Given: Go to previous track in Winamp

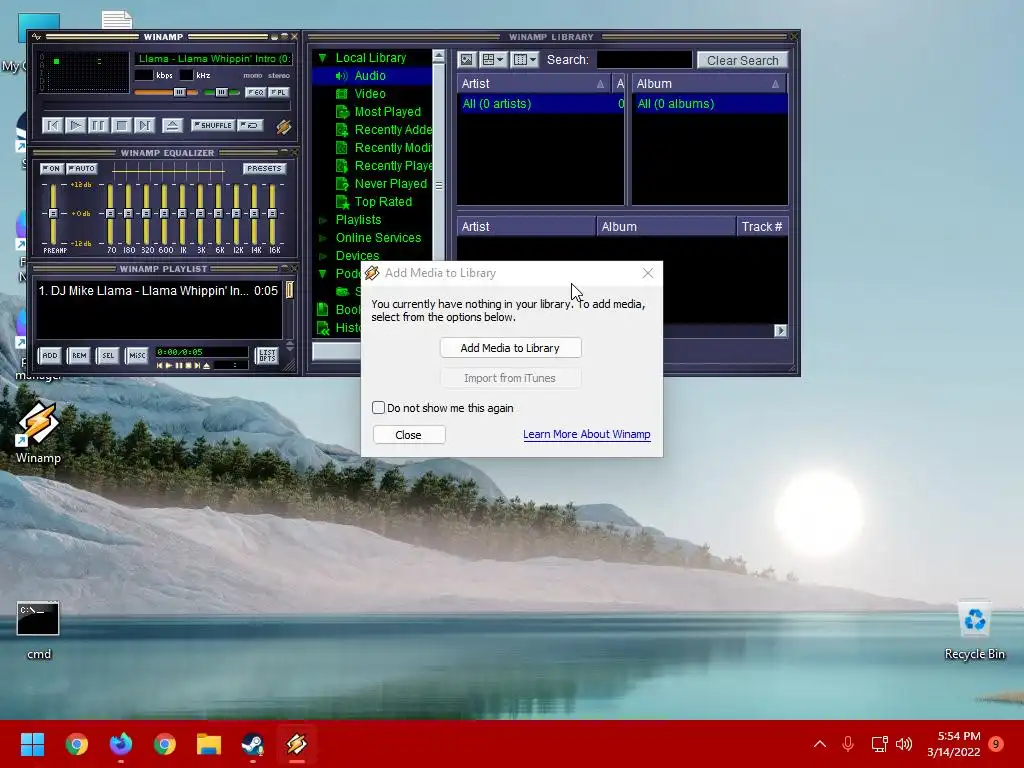Looking at the screenshot, I should coord(53,125).
